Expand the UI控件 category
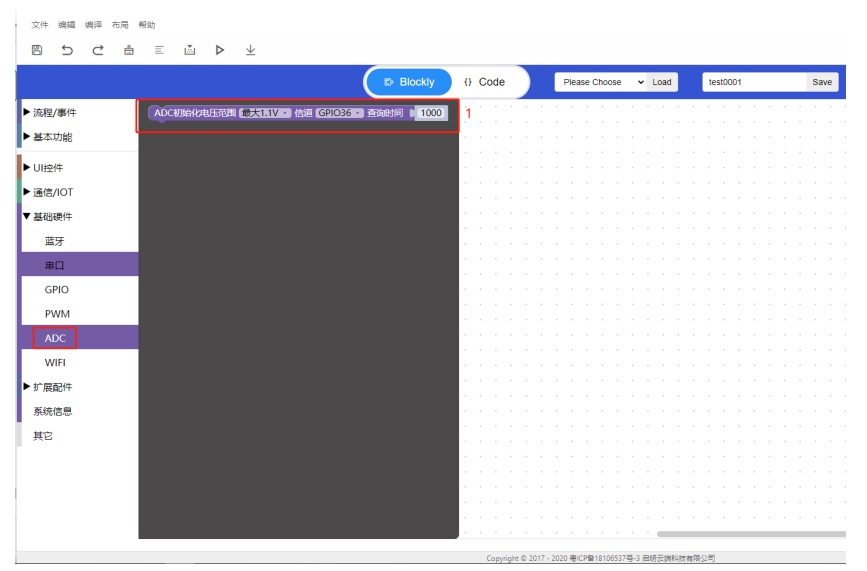 [77, 167]
